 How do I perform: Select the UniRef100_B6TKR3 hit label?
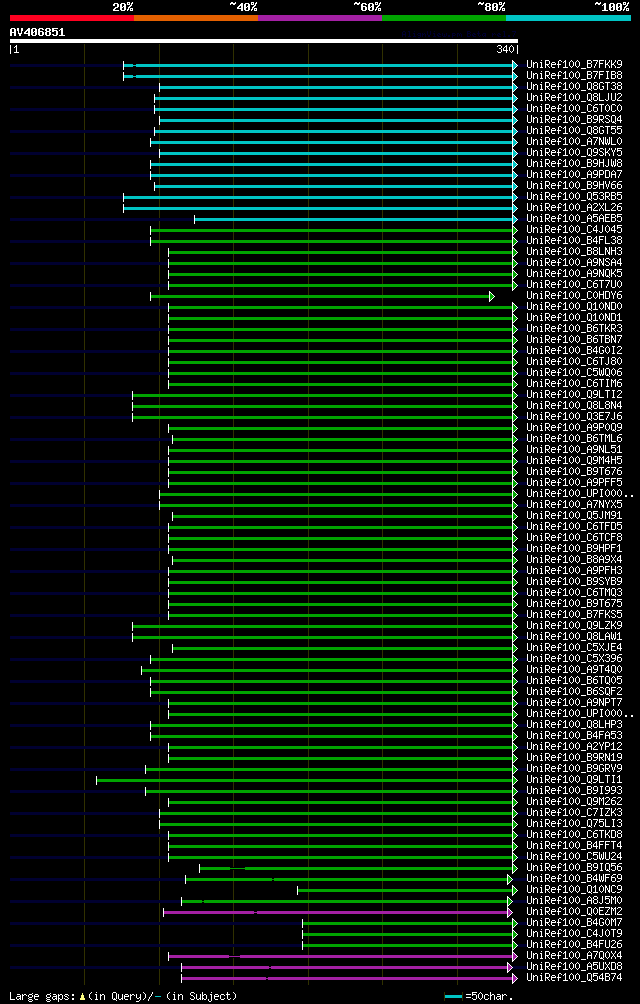(574, 328)
